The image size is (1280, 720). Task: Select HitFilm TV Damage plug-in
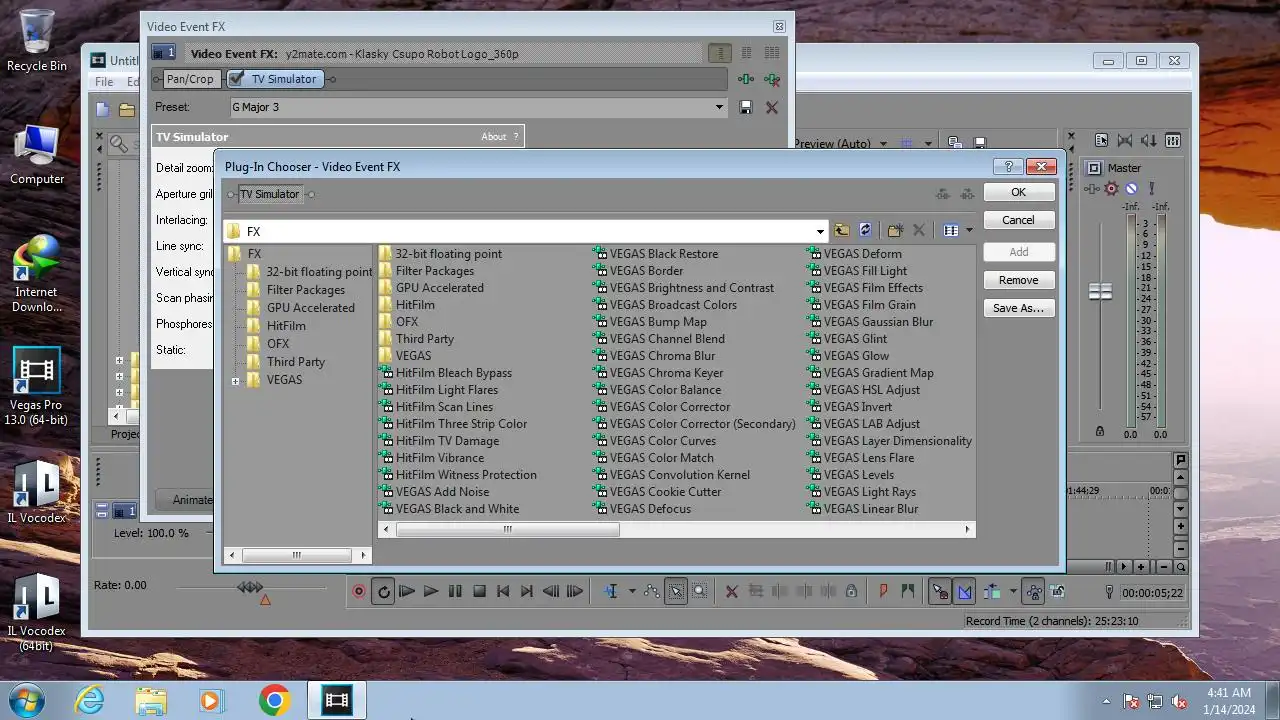[x=439, y=441]
